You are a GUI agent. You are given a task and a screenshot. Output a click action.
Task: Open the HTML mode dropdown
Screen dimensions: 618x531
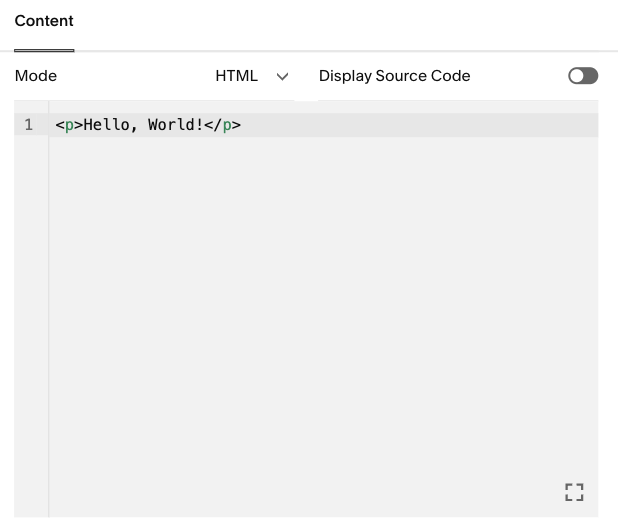tap(252, 76)
